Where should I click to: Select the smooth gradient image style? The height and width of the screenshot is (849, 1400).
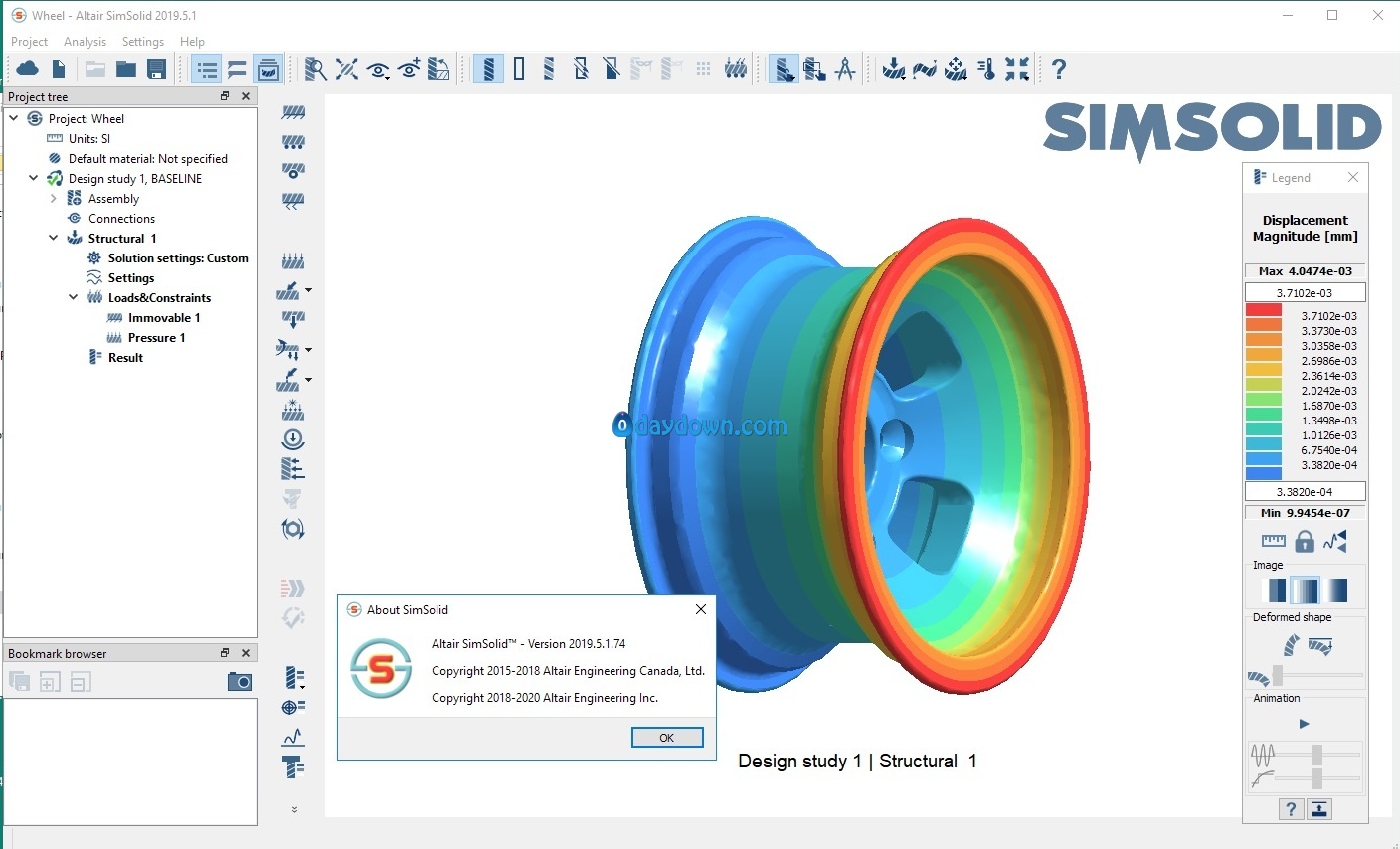1335,591
